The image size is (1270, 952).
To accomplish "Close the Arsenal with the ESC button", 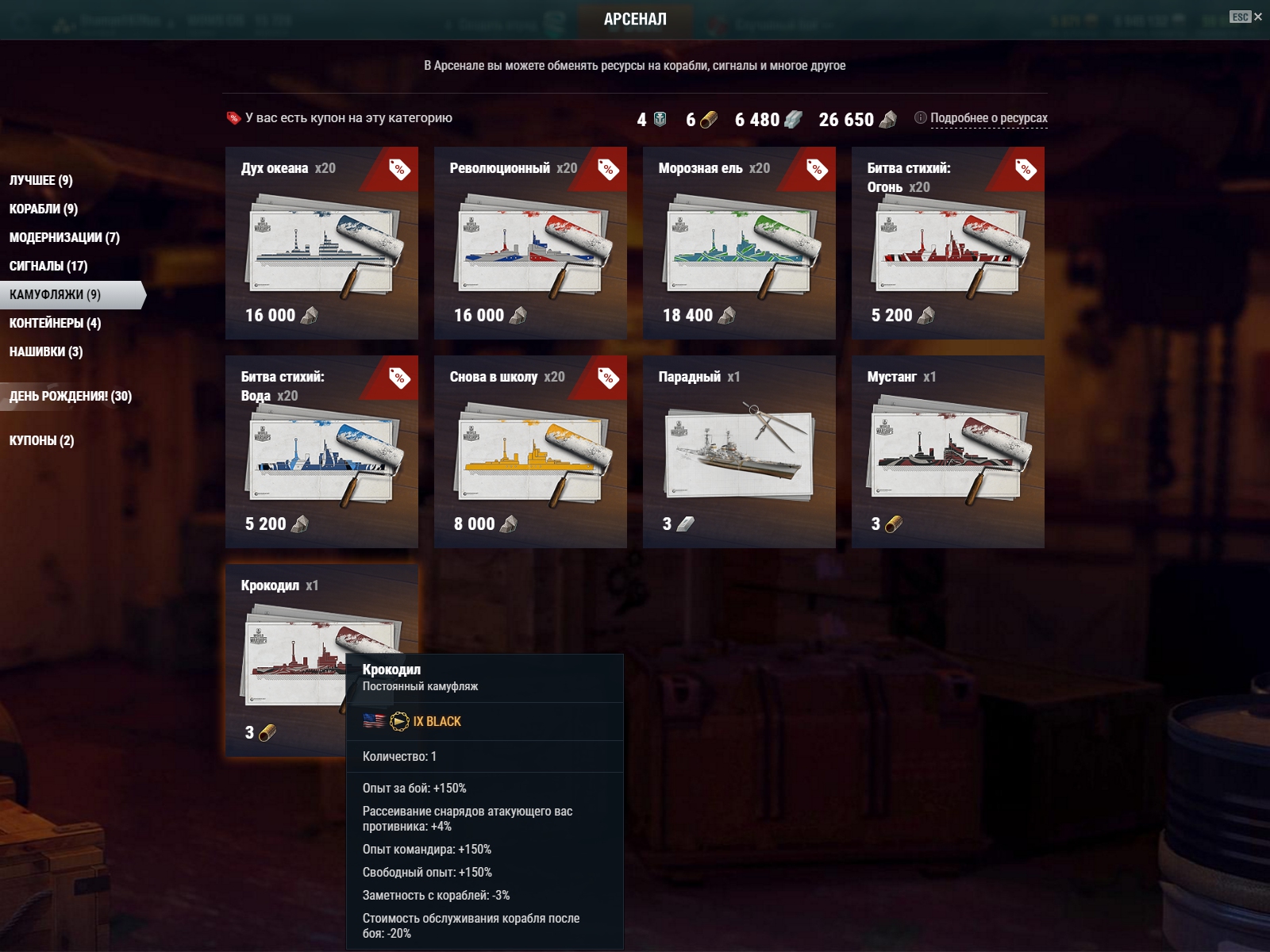I will [1246, 17].
